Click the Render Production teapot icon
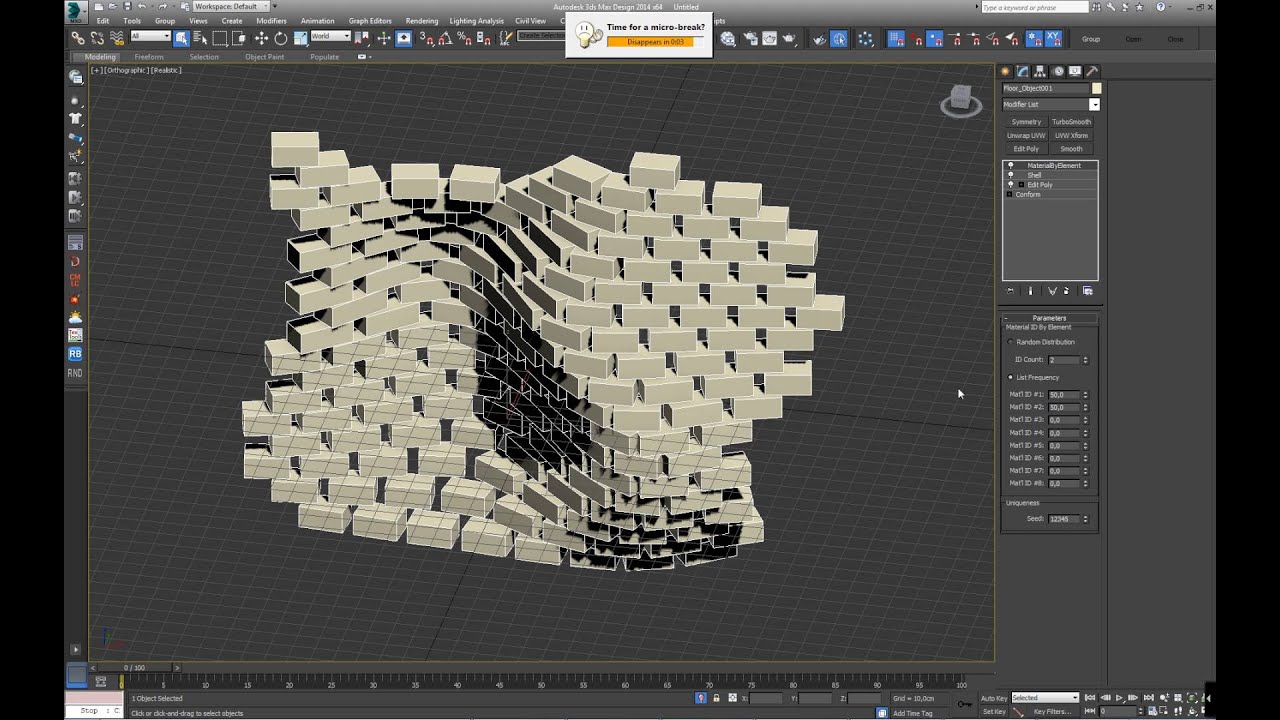This screenshot has height=720, width=1280. [789, 39]
